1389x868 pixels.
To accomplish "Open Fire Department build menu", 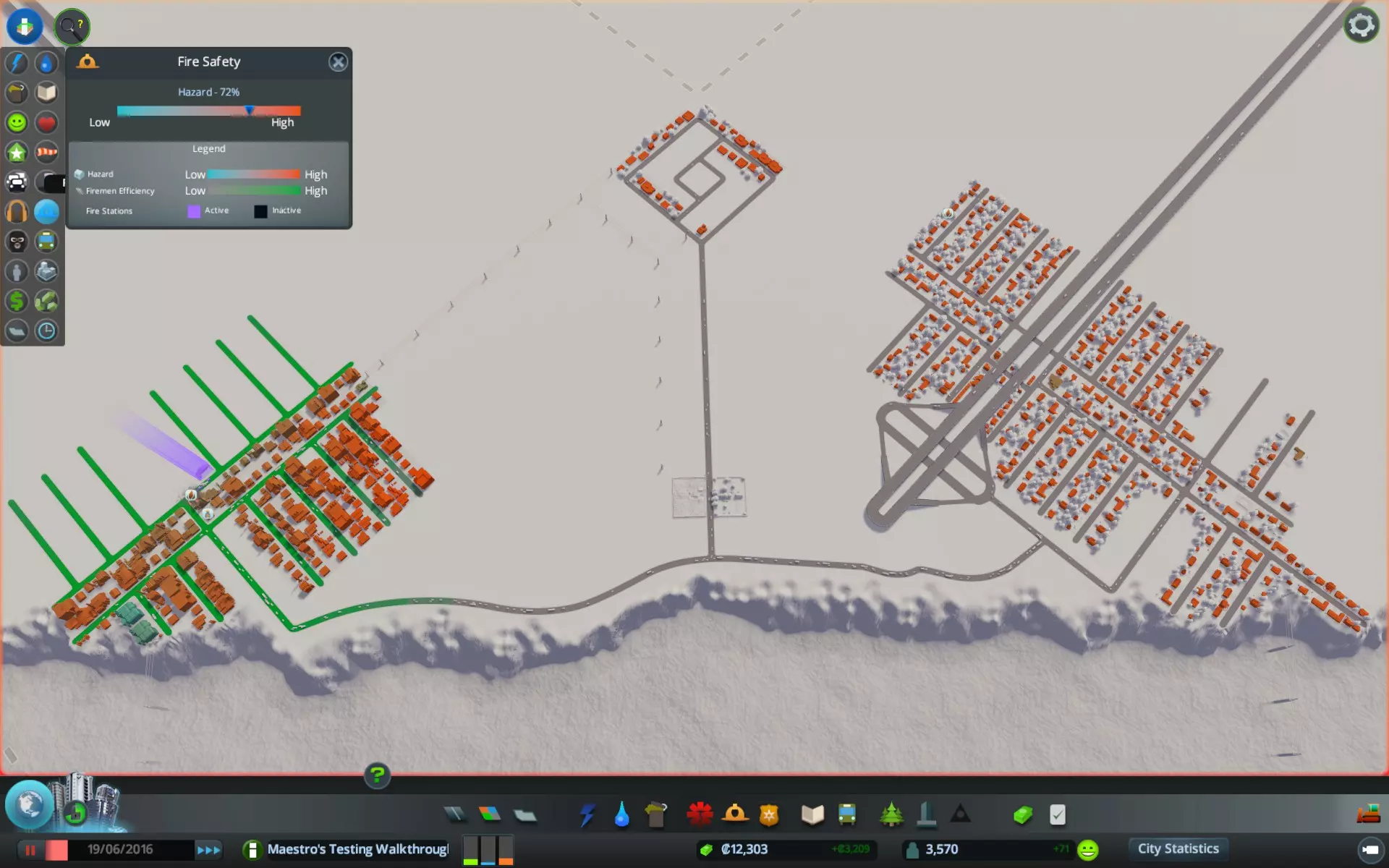I will 735,814.
